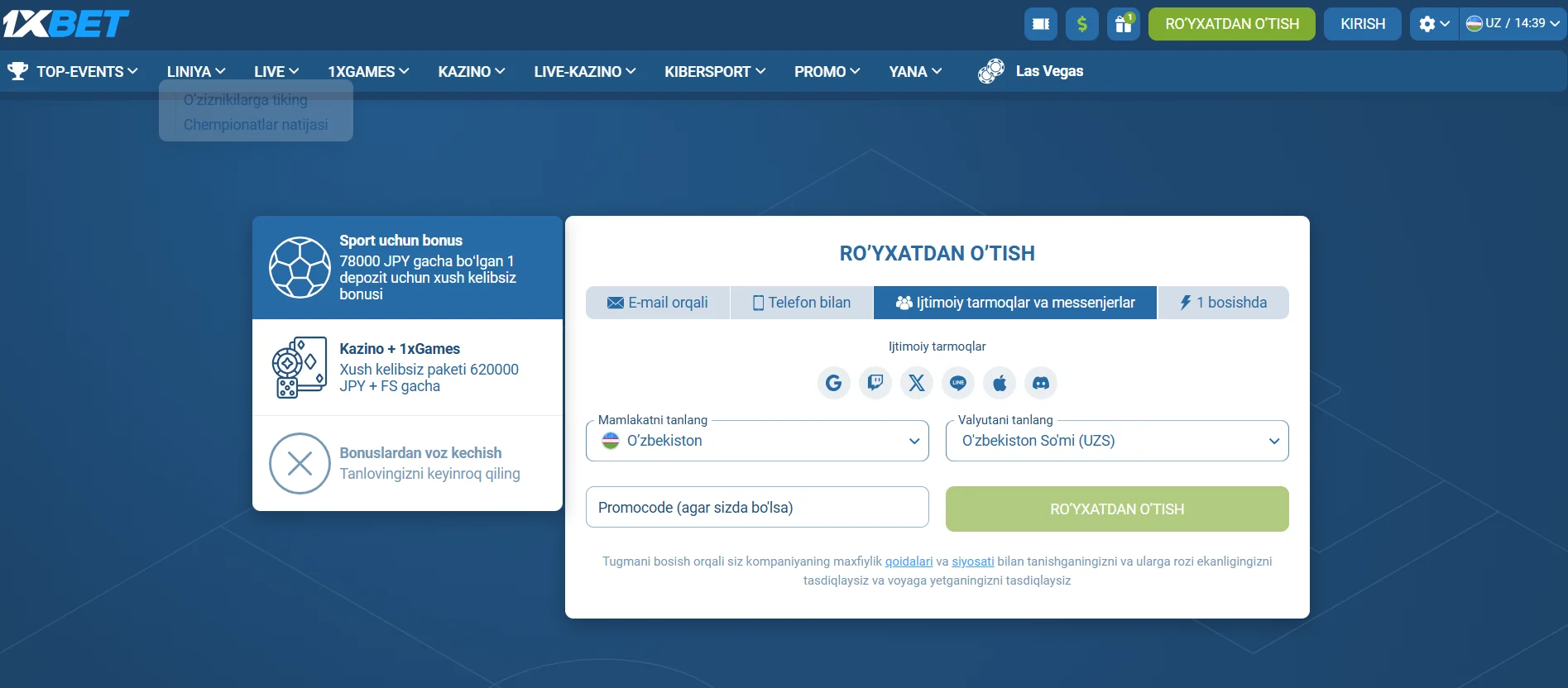Open the bet slip coupon icon

click(1041, 24)
